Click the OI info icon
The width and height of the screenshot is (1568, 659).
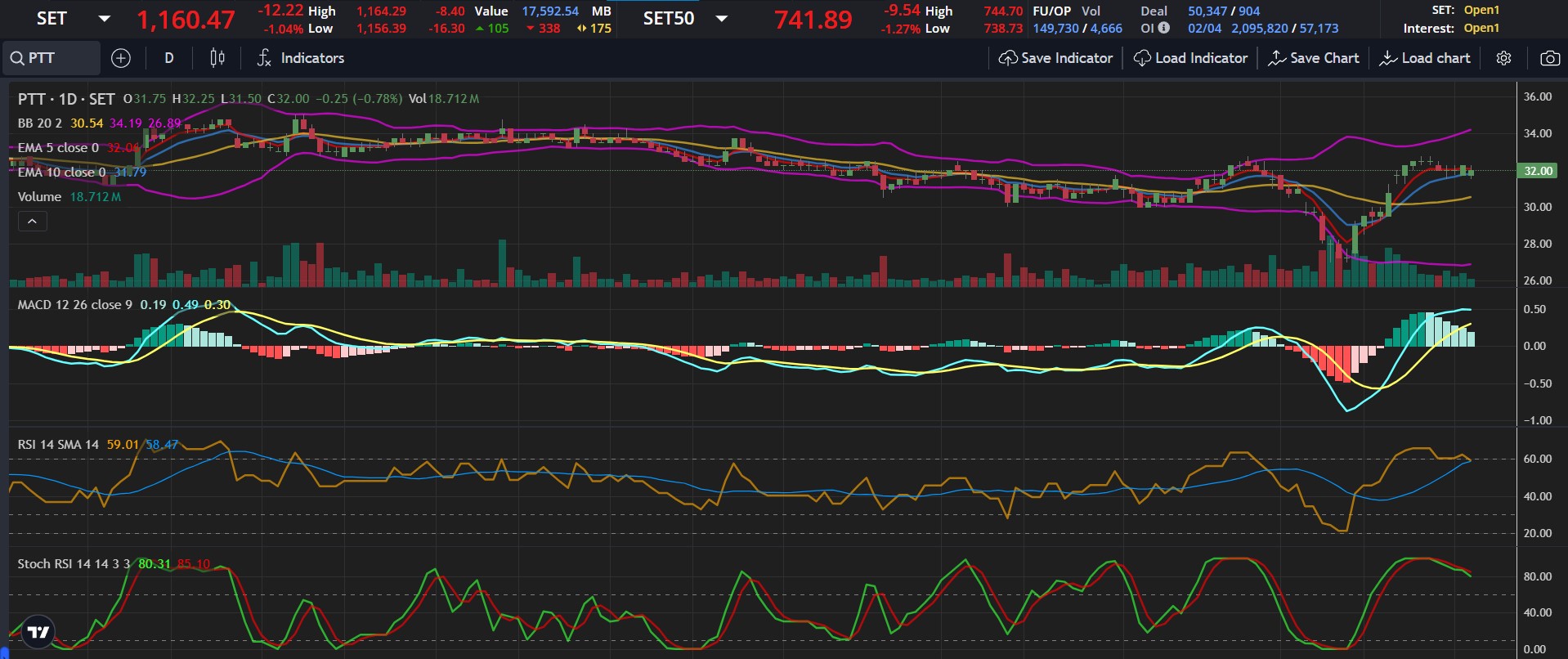coord(1163,28)
